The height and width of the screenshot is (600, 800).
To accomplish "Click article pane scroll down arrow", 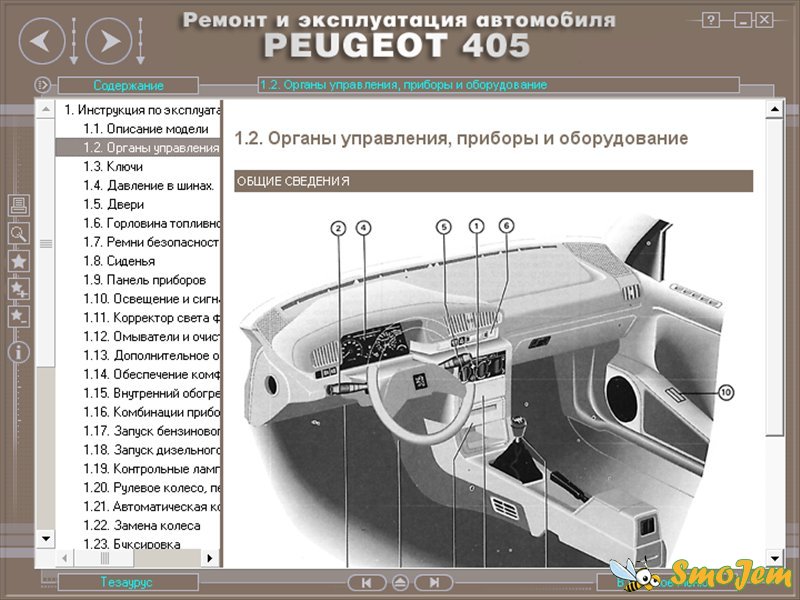I will pos(774,558).
